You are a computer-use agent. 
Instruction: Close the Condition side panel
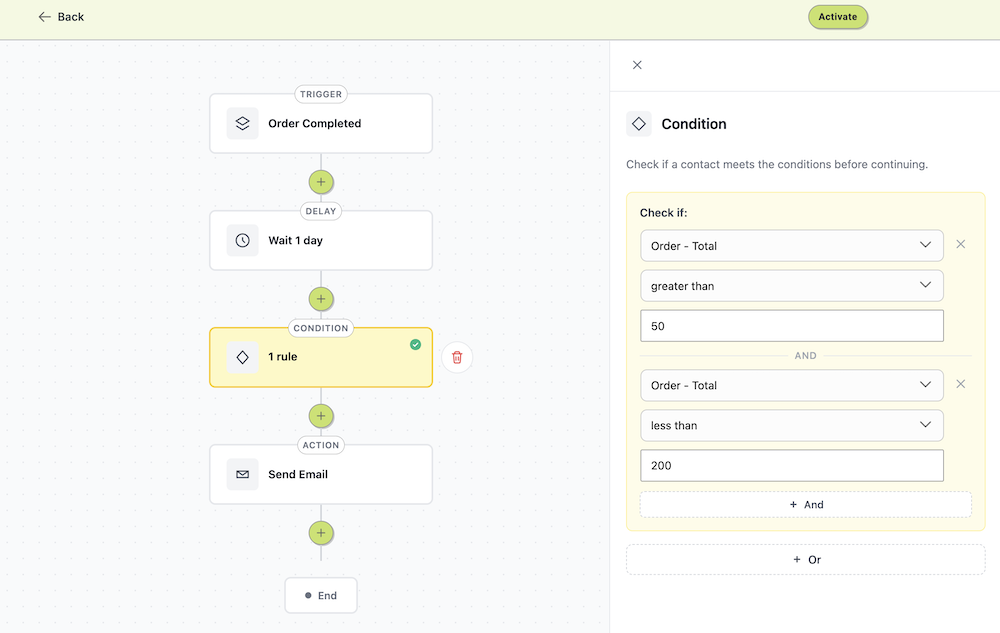637,65
